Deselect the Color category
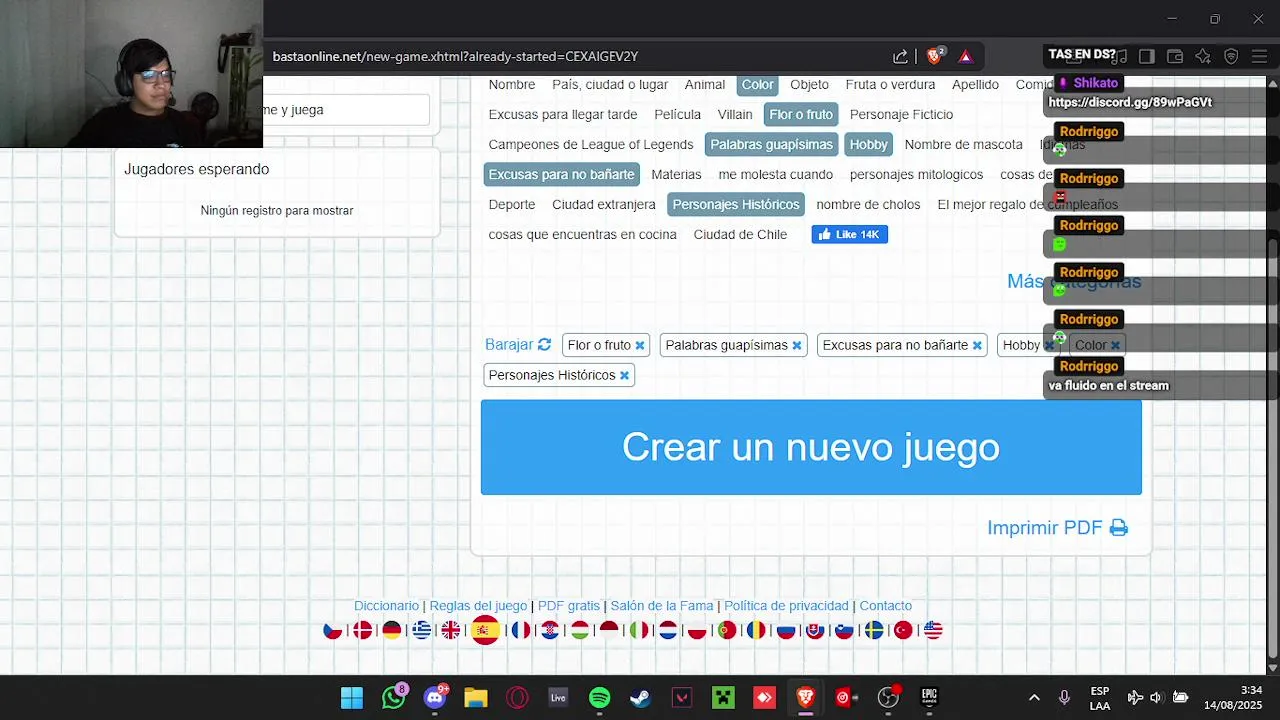This screenshot has width=1280, height=720. pyautogui.click(x=758, y=85)
